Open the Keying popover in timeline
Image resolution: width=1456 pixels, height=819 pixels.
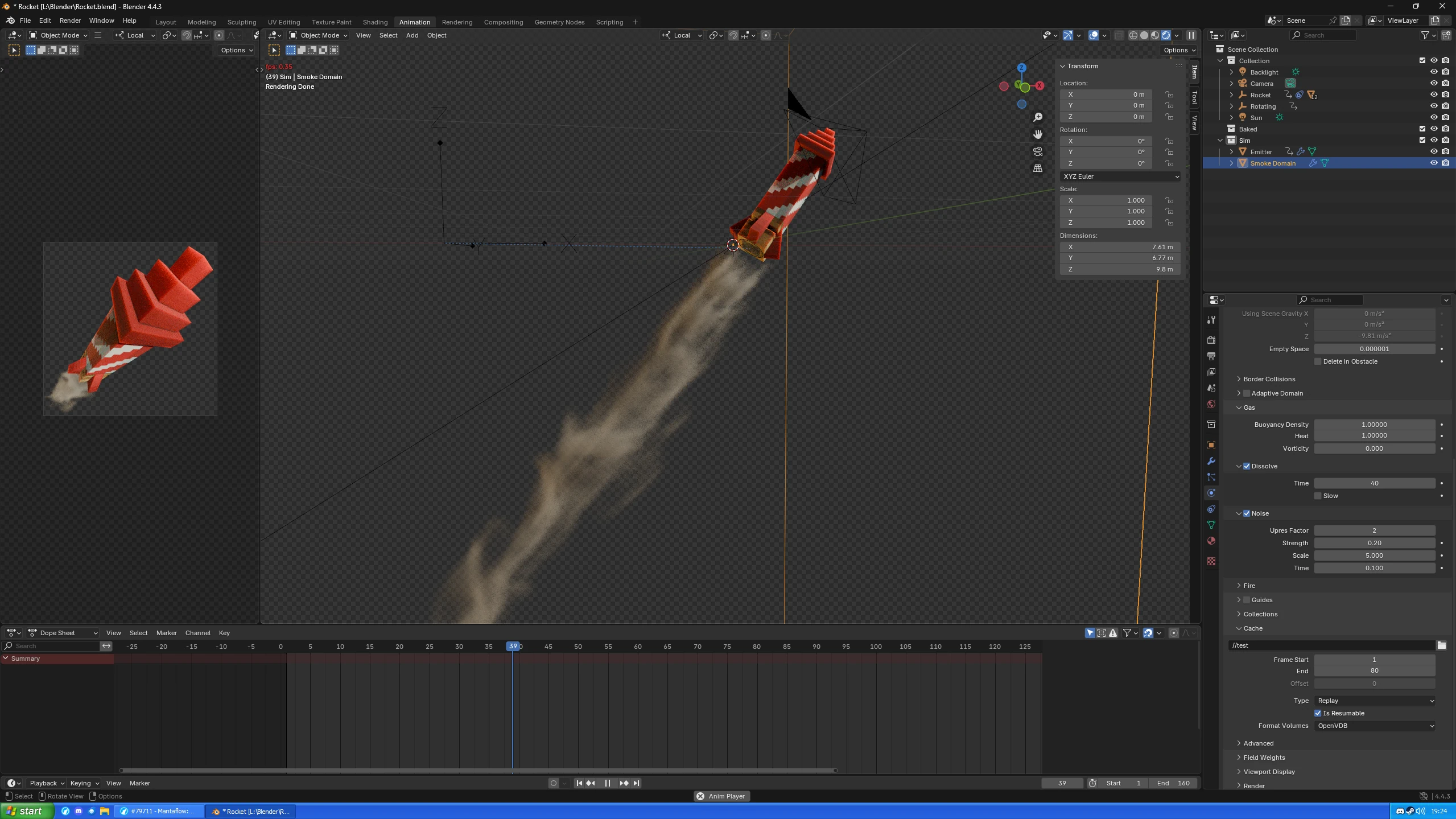point(84,783)
